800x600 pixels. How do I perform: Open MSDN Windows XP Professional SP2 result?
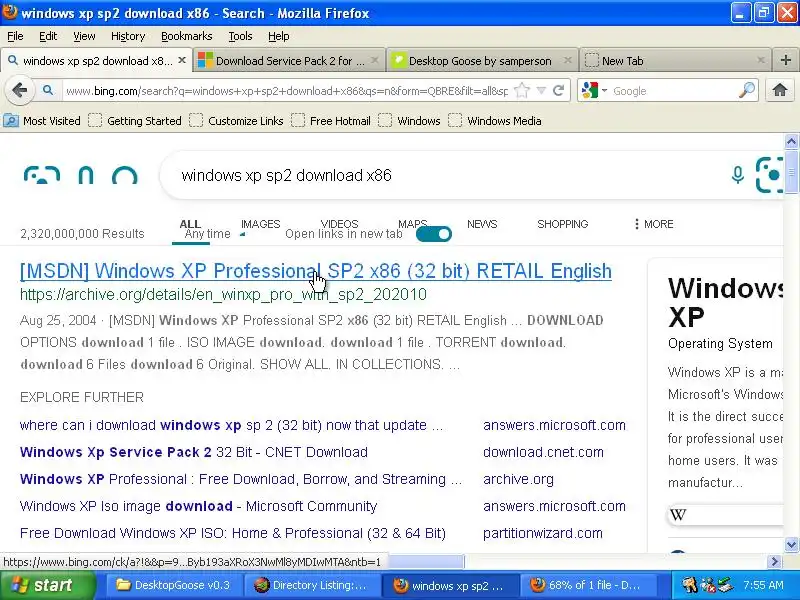pyautogui.click(x=316, y=271)
